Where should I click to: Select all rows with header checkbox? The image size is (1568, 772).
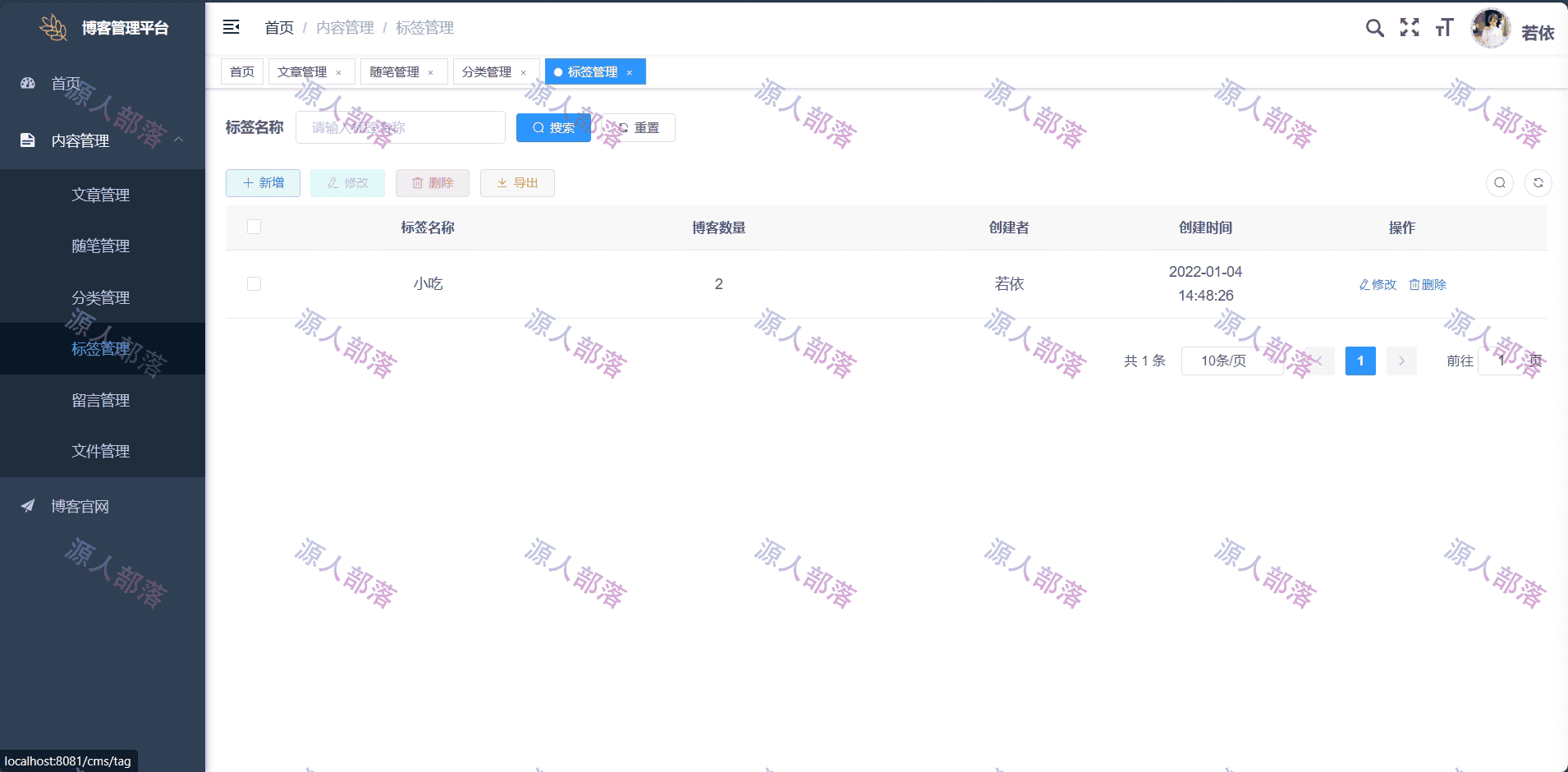254,227
